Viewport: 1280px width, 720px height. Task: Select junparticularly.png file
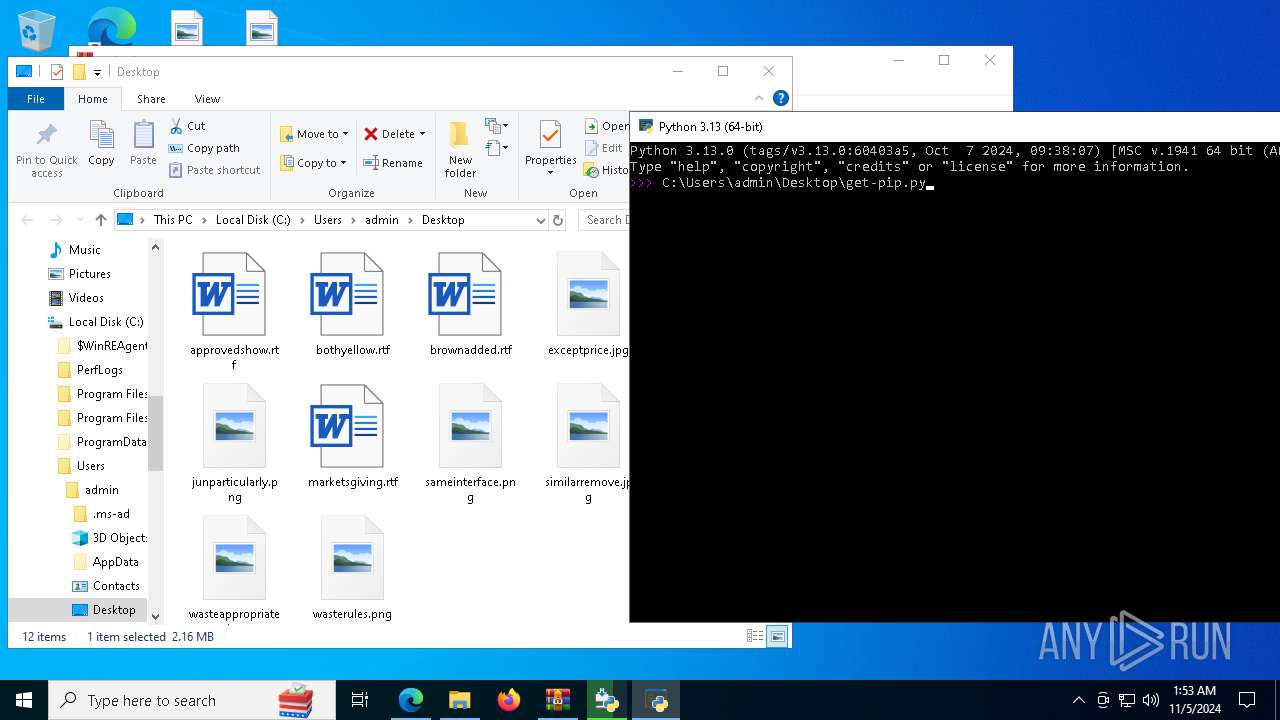pyautogui.click(x=234, y=442)
